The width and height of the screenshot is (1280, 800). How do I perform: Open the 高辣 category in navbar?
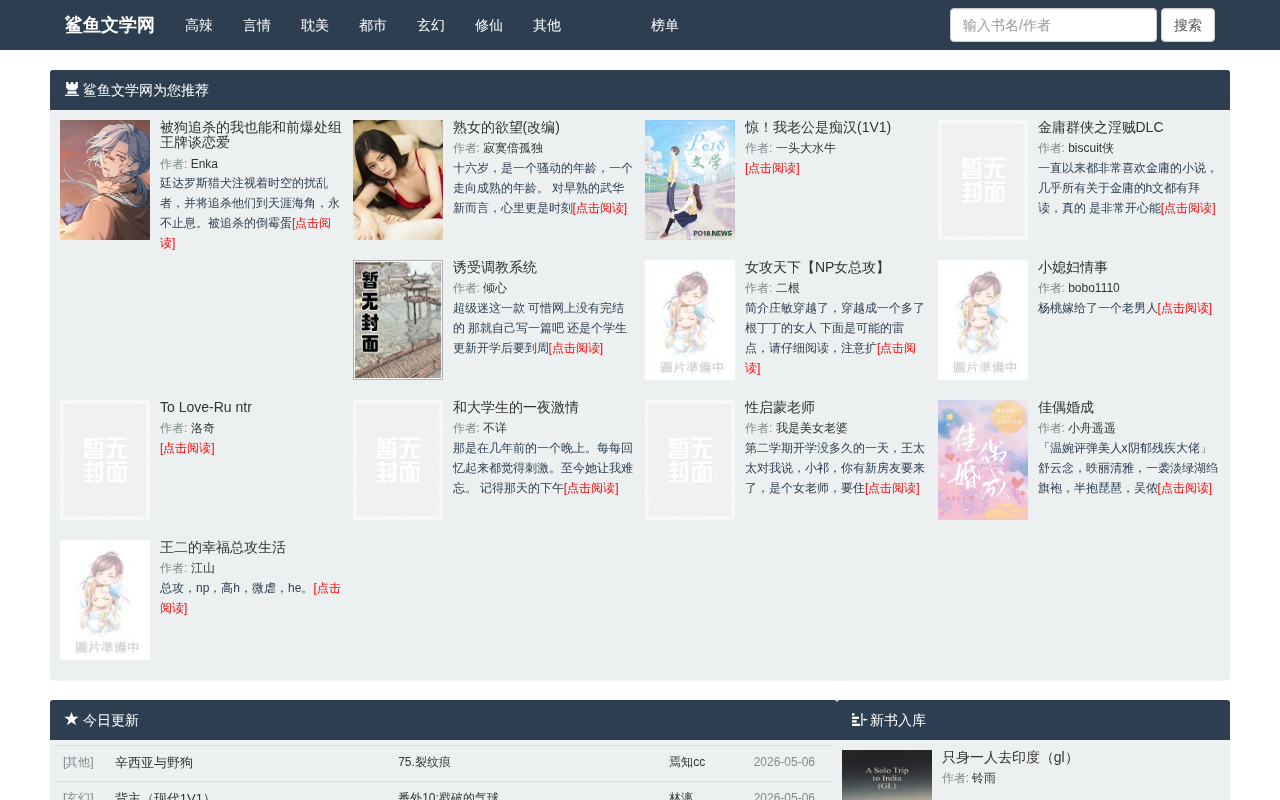[199, 25]
